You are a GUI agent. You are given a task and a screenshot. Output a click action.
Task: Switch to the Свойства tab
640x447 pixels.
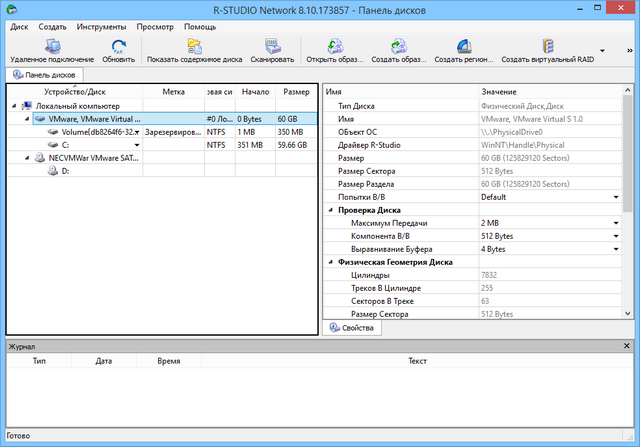click(351, 328)
